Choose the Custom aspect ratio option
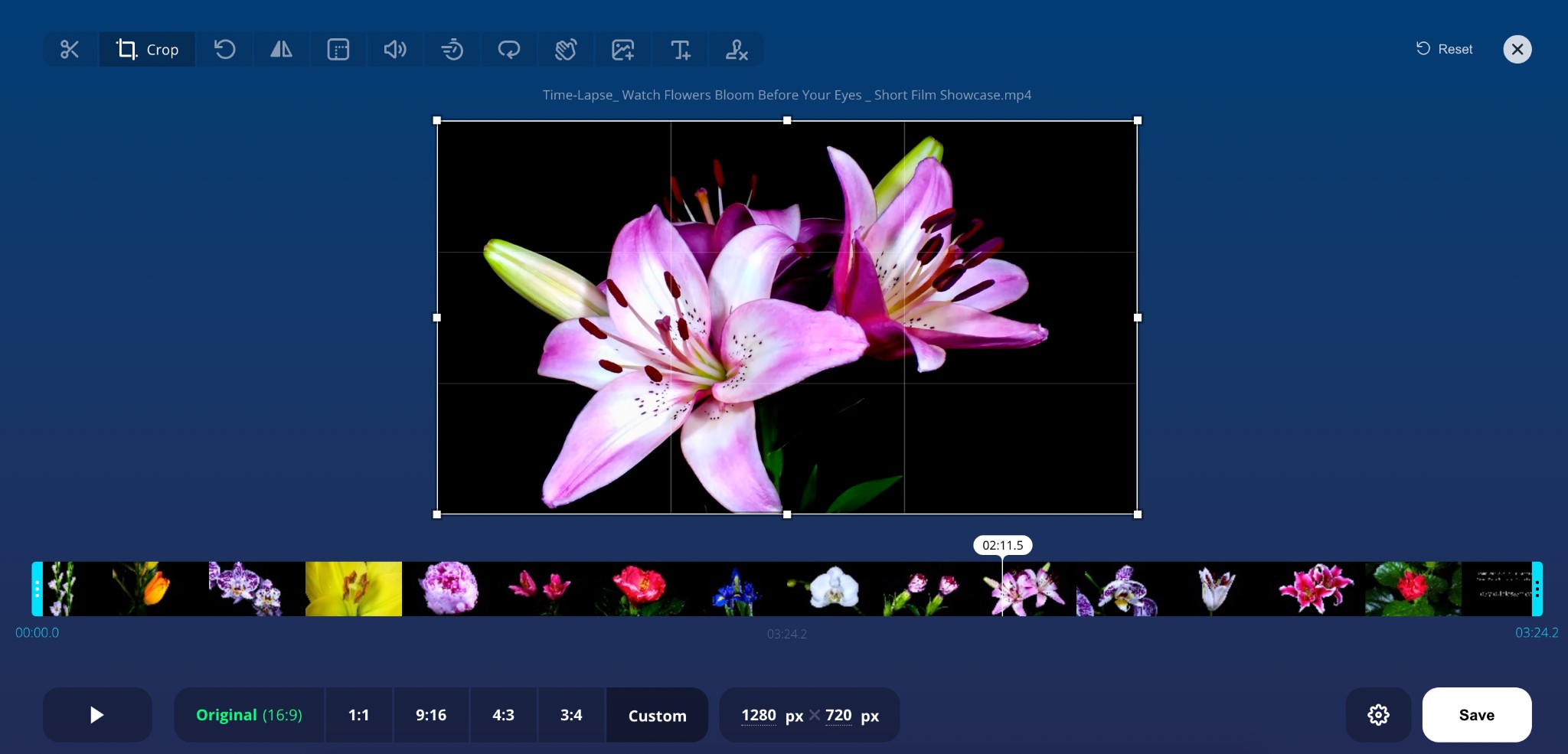The width and height of the screenshot is (1568, 754). tap(656, 714)
